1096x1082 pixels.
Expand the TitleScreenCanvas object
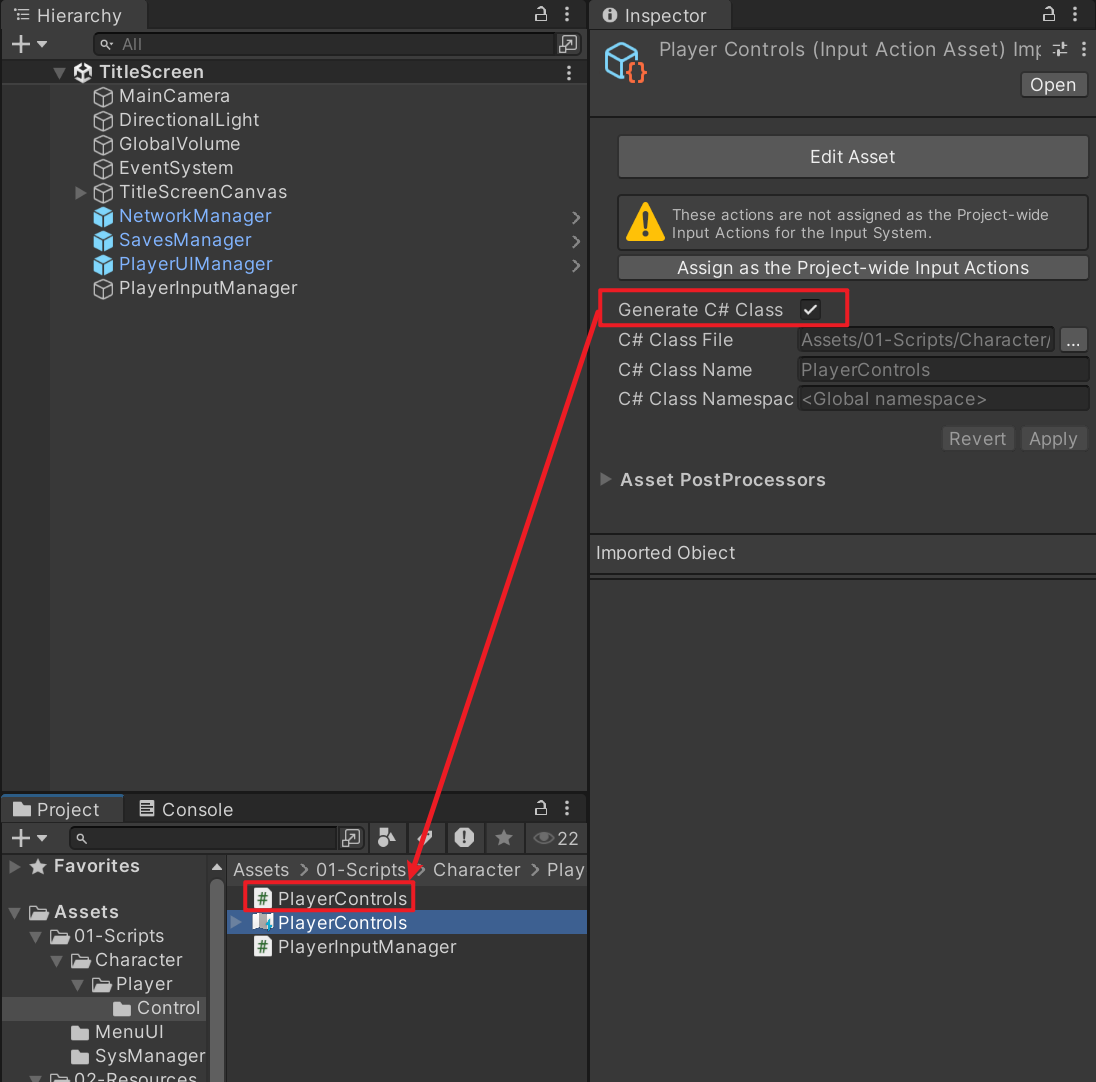(x=80, y=192)
